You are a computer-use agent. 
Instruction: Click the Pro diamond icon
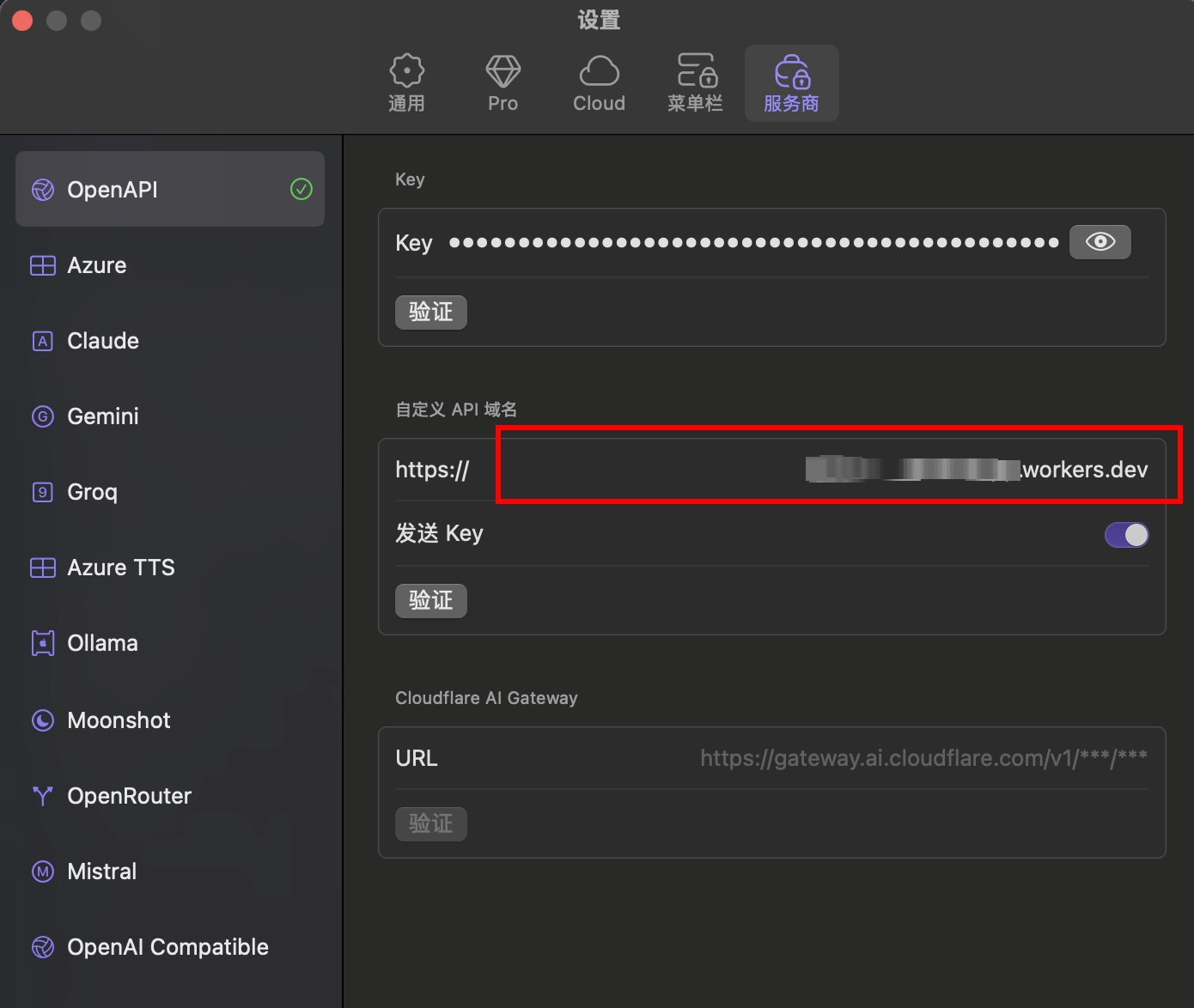point(503,71)
